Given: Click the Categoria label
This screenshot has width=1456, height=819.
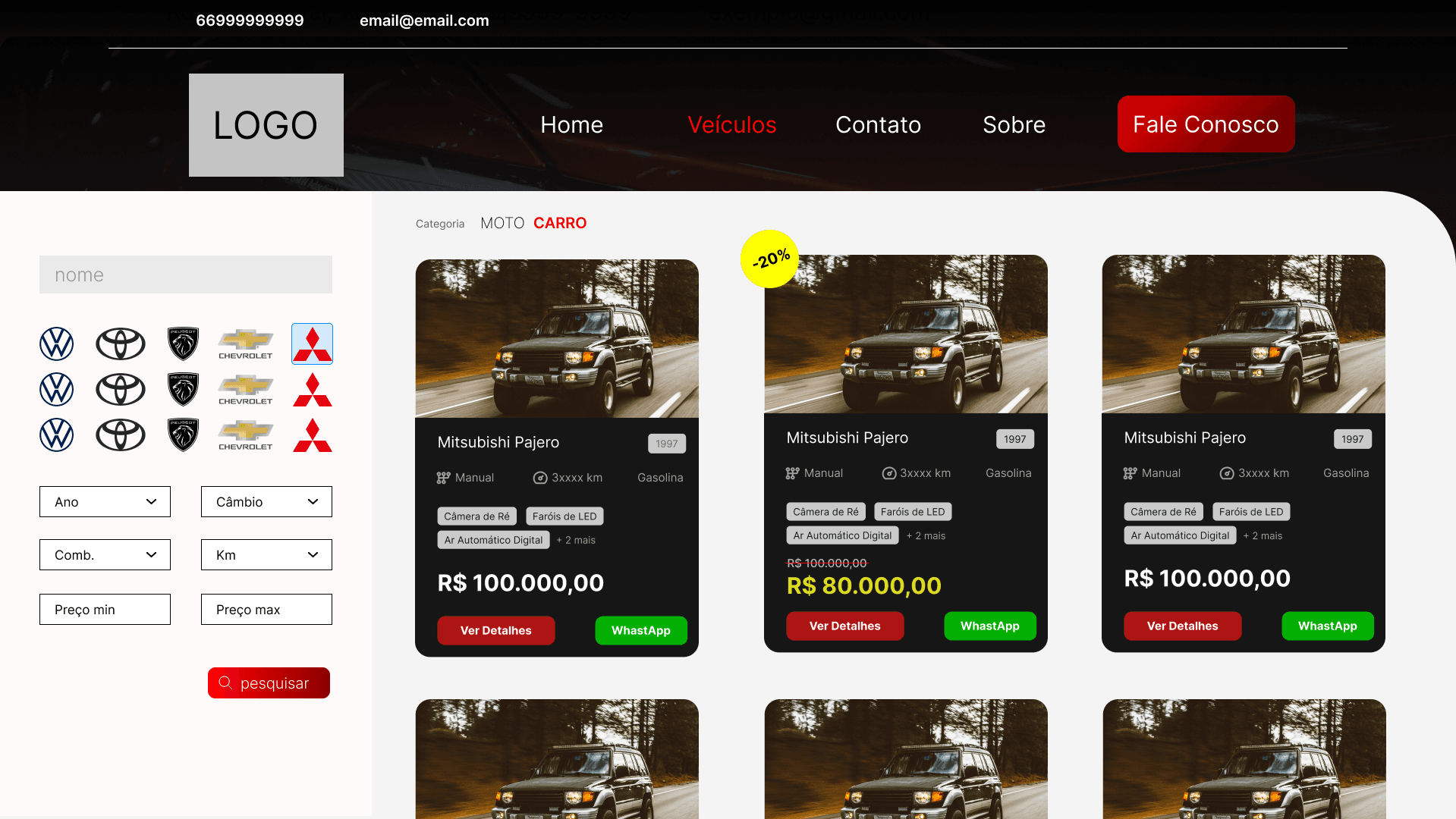Looking at the screenshot, I should pyautogui.click(x=440, y=224).
